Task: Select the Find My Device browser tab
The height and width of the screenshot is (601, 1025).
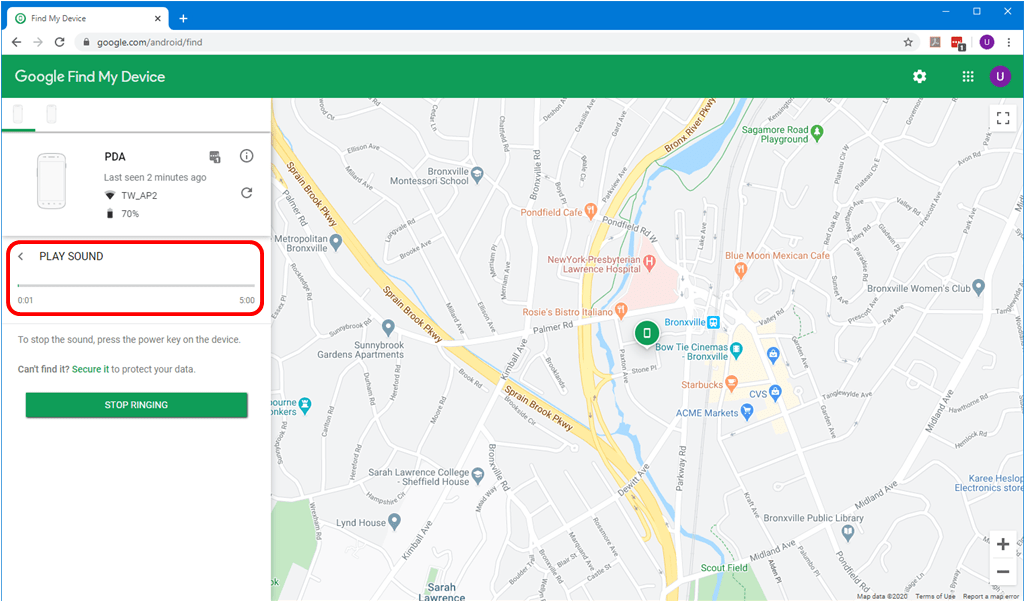Action: point(88,18)
